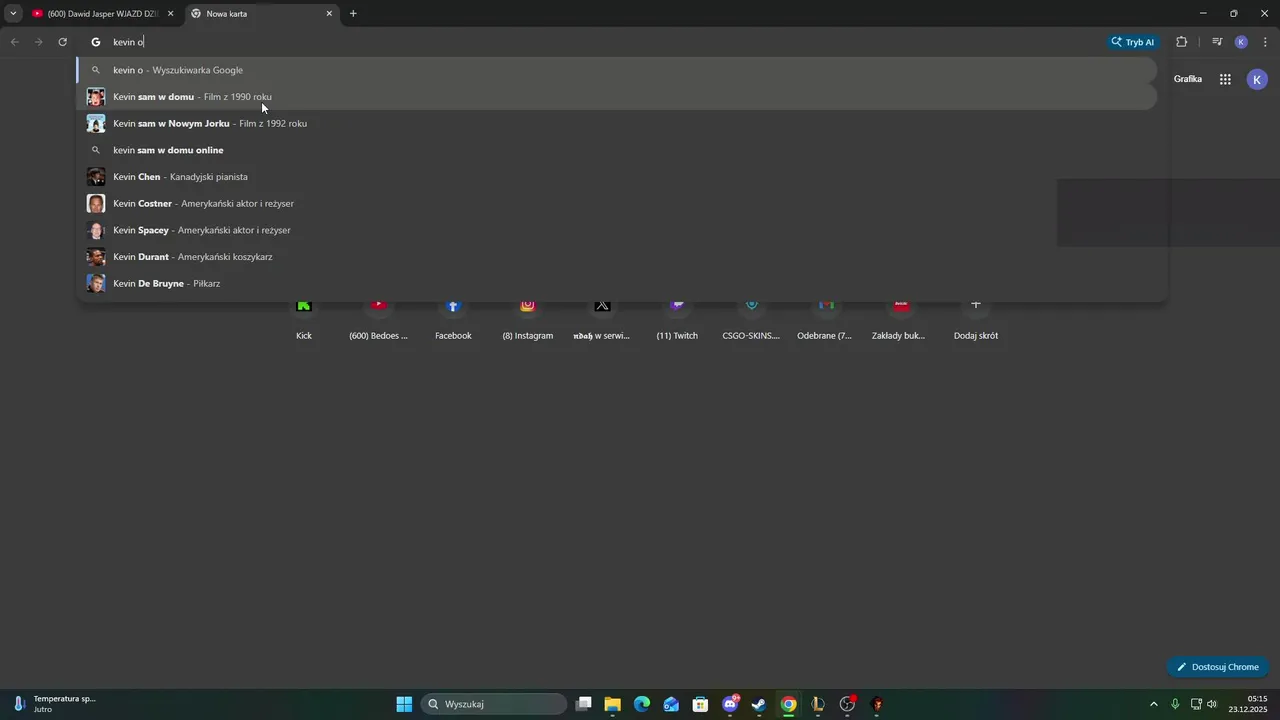Screen dimensions: 1280x720
Task: Open the media controls icon in toolbar
Action: (x=1217, y=42)
